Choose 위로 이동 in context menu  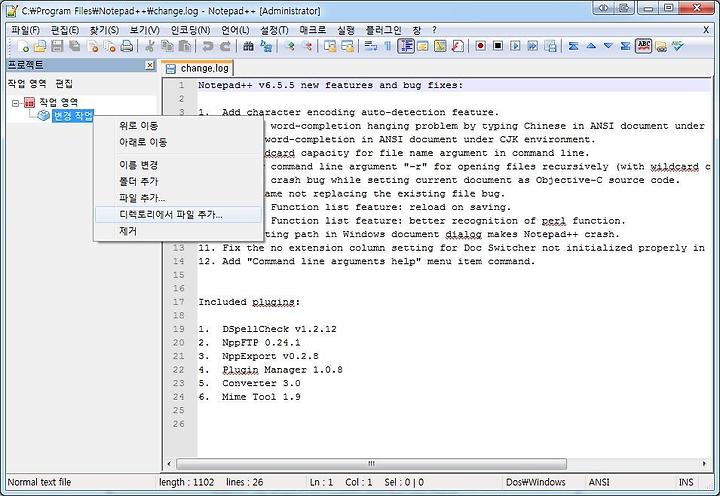click(x=178, y=125)
